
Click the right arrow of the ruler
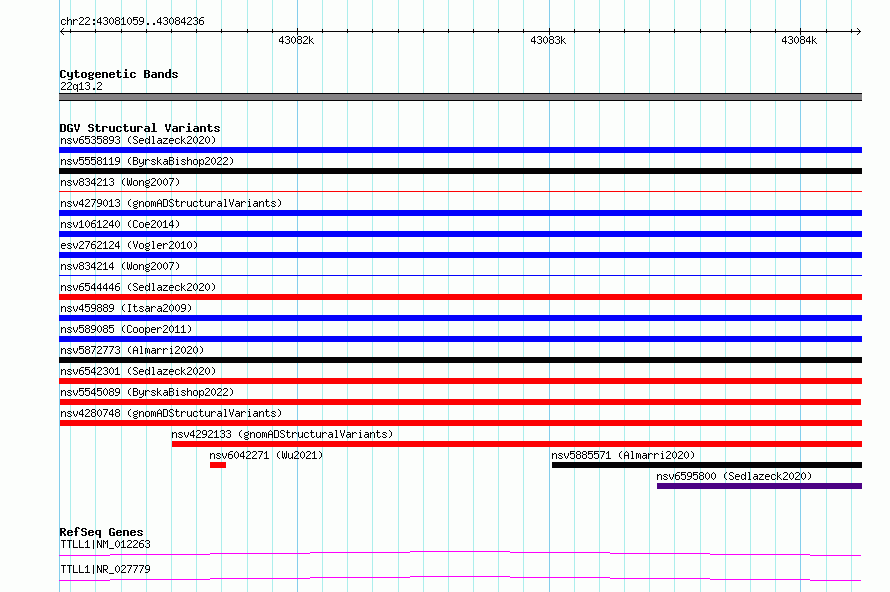click(x=858, y=31)
